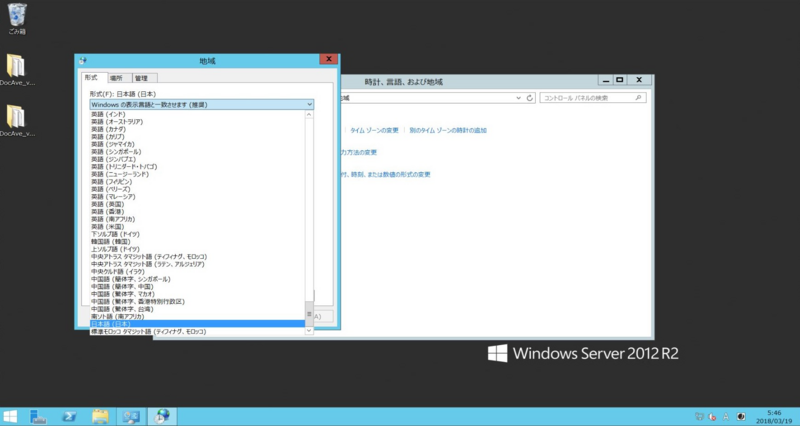Select 中央アトラス タマジット語 (ティフィナグ、モロッコ)
The width and height of the screenshot is (800, 426).
tap(197, 257)
